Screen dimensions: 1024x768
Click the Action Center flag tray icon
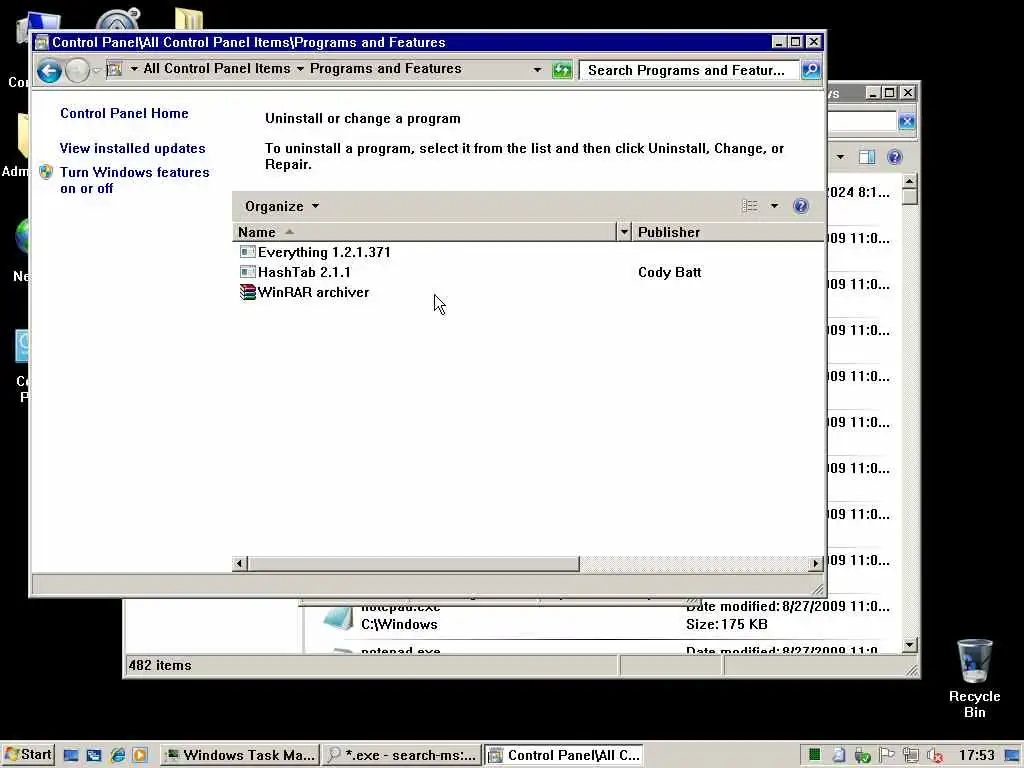tap(886, 755)
